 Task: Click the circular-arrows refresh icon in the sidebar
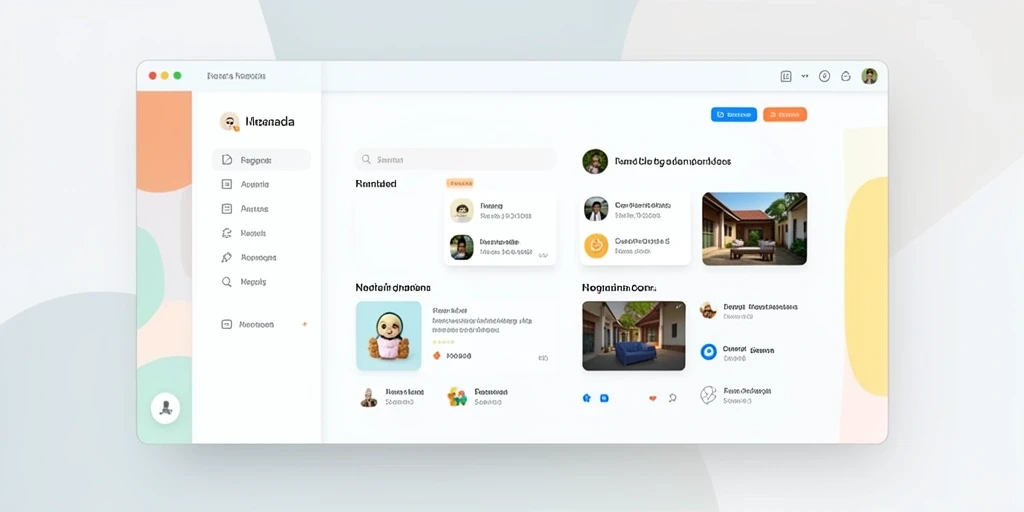[x=227, y=233]
